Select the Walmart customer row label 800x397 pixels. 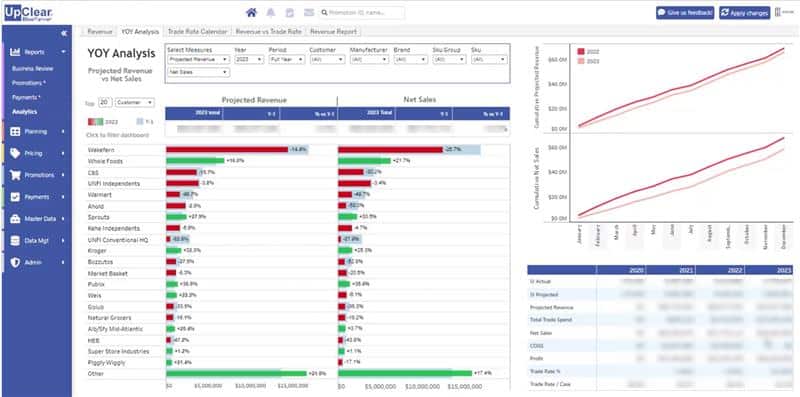[99, 195]
